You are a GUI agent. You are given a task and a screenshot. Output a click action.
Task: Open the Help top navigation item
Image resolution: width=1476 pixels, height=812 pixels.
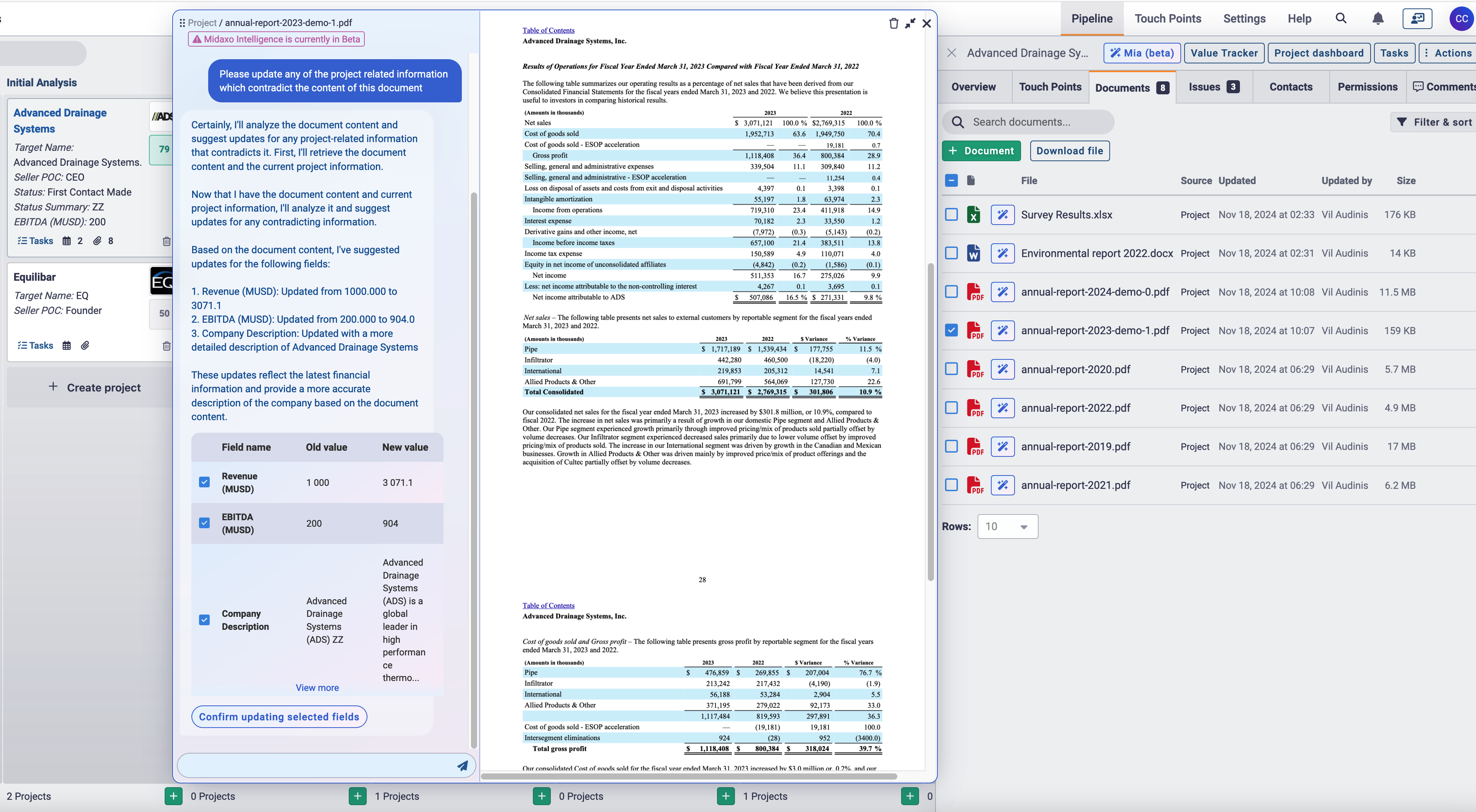1300,18
